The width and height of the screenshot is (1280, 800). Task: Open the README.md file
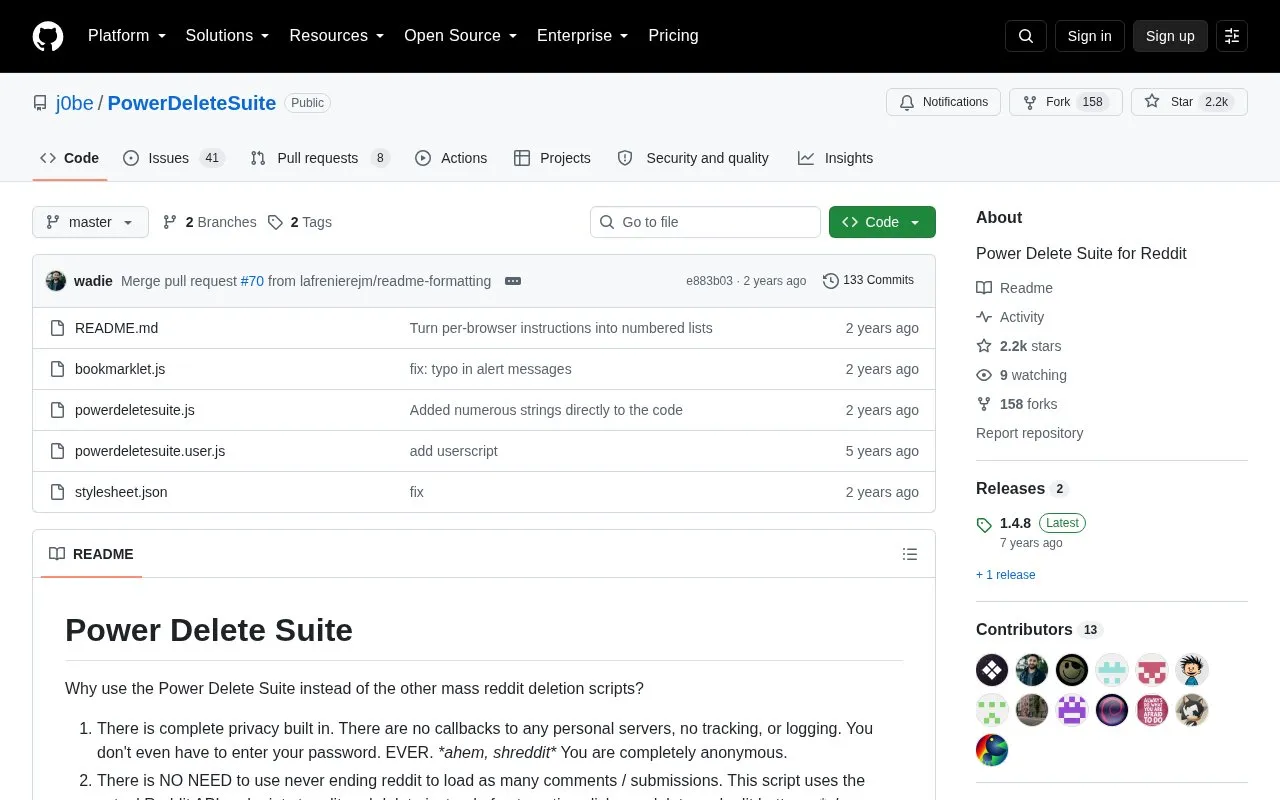tap(116, 328)
